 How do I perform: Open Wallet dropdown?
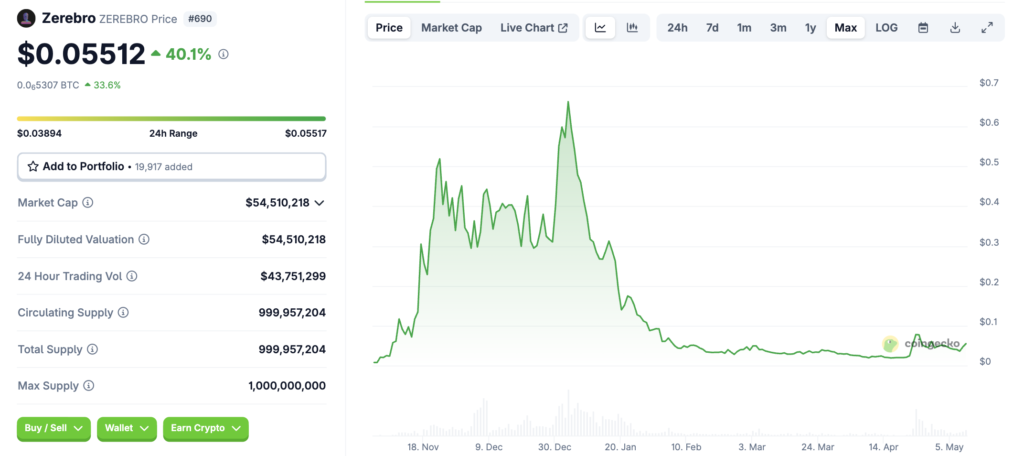127,428
